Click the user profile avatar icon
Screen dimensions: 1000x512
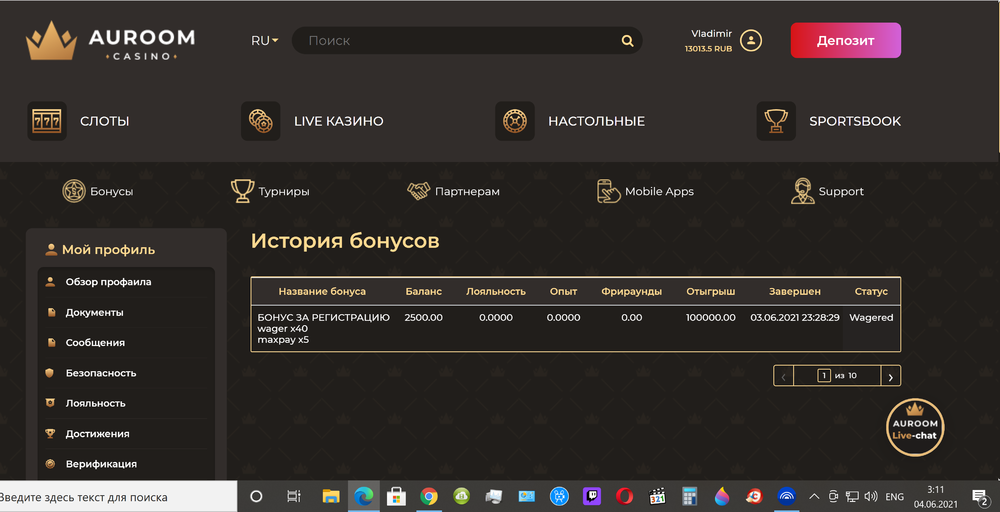(750, 41)
